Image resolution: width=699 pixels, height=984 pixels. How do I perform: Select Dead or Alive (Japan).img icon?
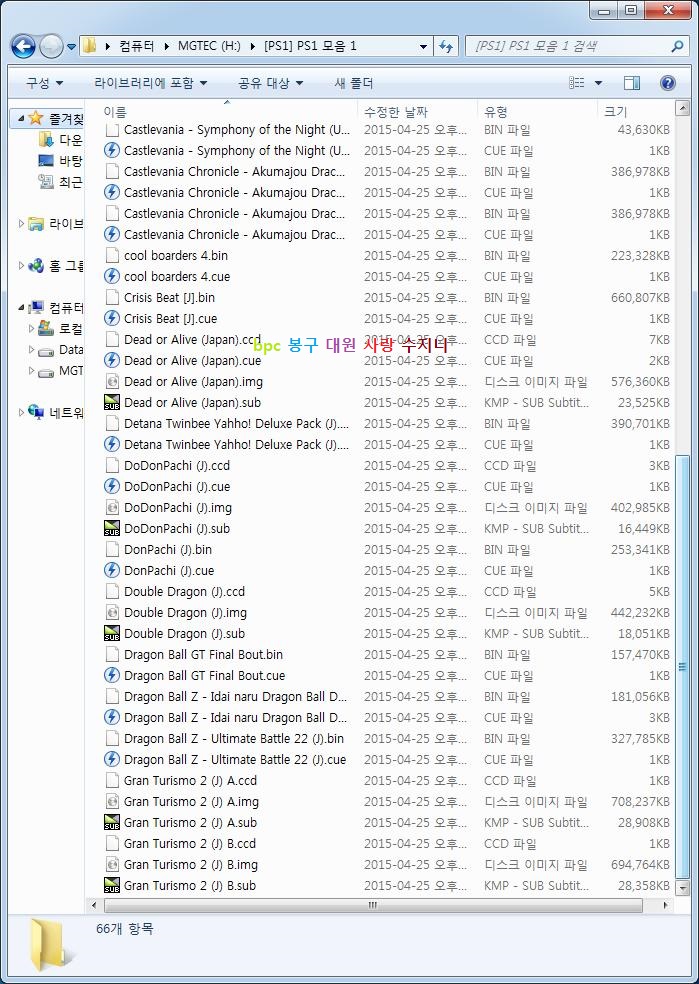point(112,382)
